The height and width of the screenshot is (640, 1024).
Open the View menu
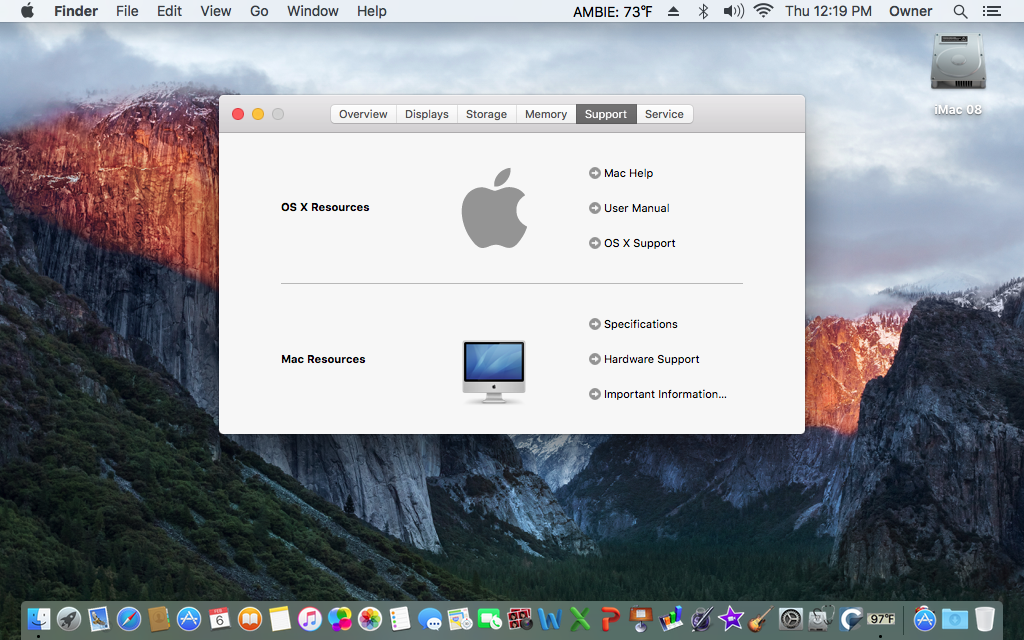(216, 11)
